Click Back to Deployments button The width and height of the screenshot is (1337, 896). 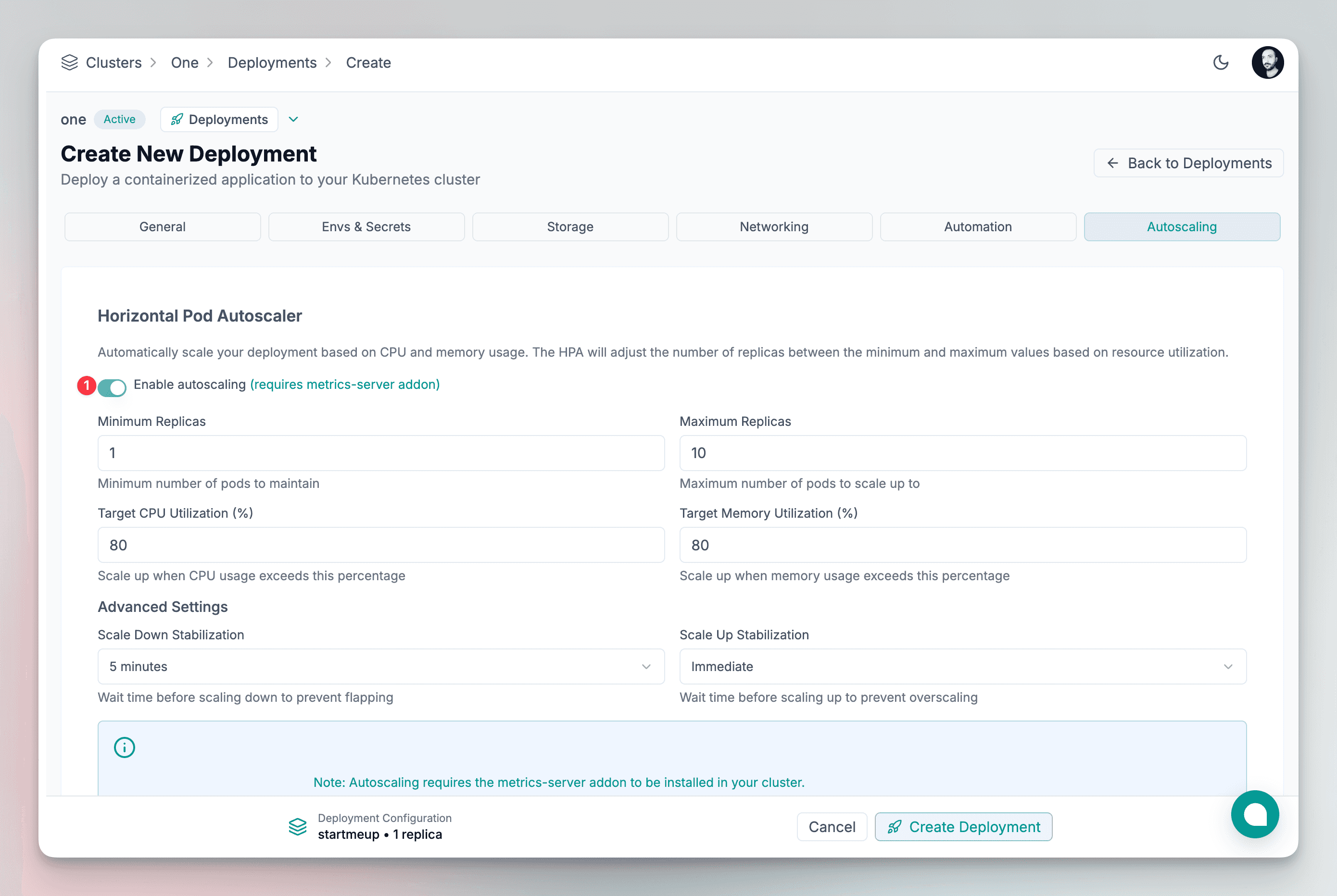pyautogui.click(x=1188, y=163)
